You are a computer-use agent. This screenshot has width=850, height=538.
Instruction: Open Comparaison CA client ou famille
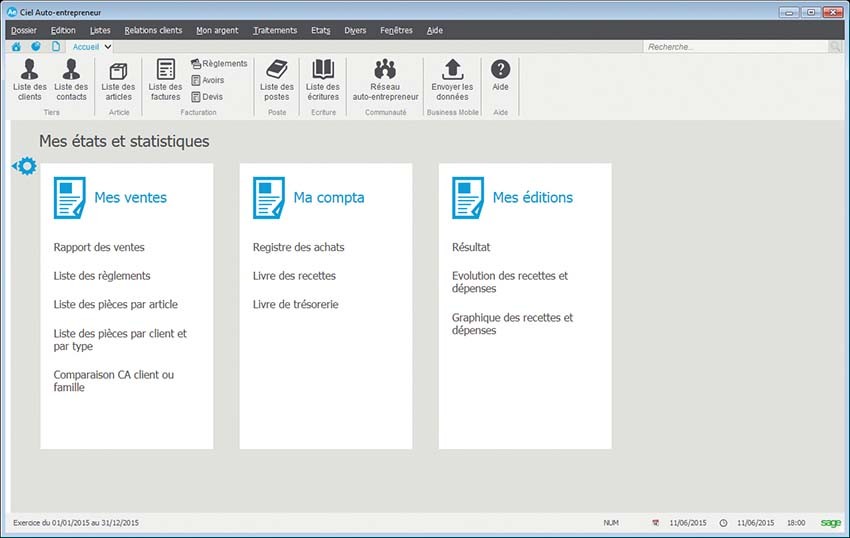(x=114, y=381)
